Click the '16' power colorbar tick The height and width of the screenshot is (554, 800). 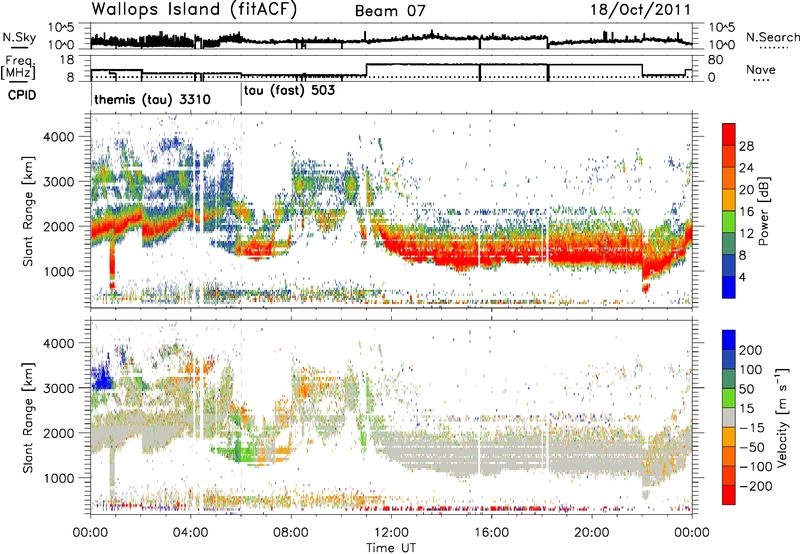[746, 212]
